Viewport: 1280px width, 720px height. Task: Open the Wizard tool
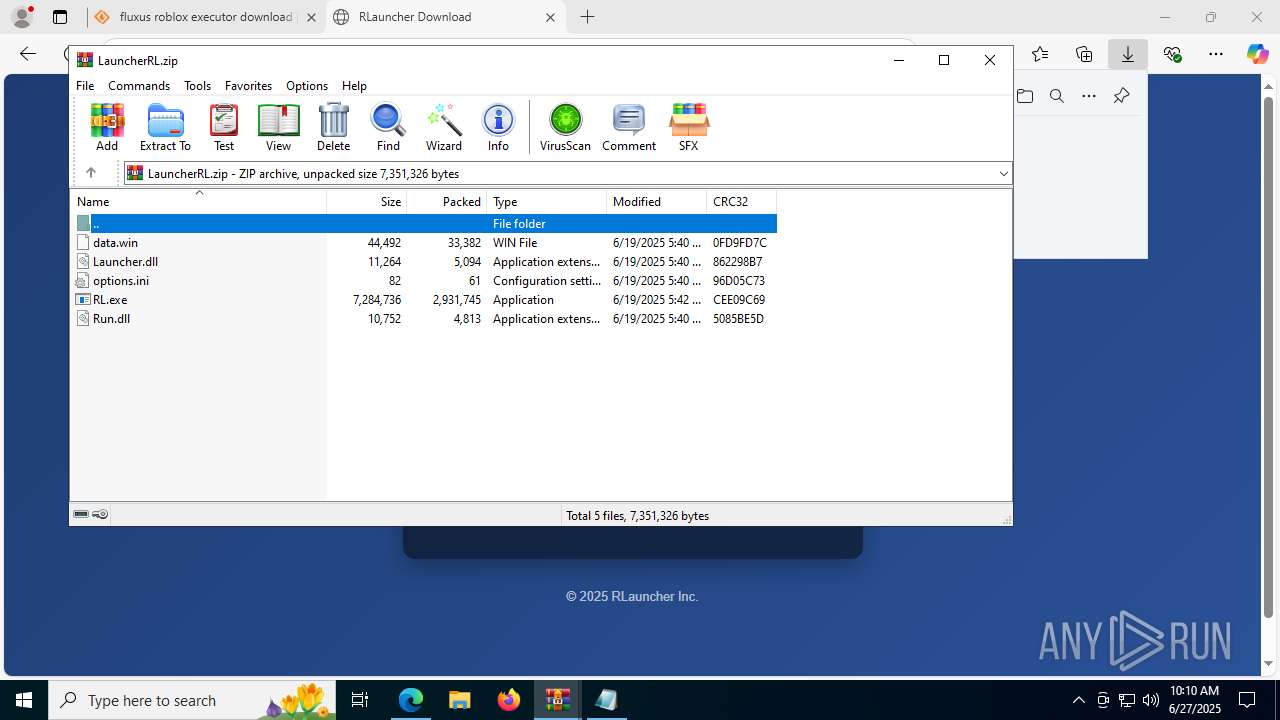tap(444, 127)
